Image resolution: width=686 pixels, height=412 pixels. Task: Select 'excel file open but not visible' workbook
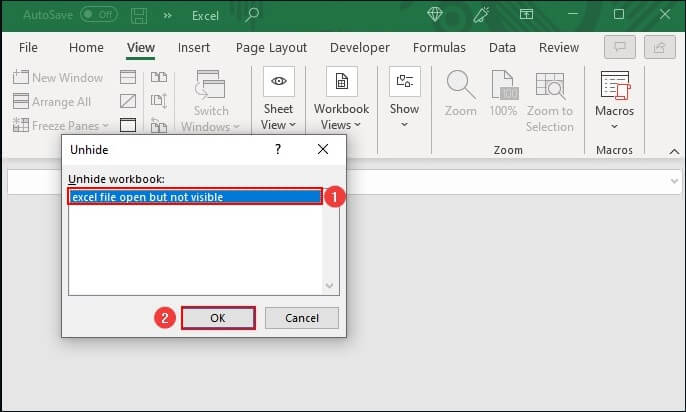(195, 197)
